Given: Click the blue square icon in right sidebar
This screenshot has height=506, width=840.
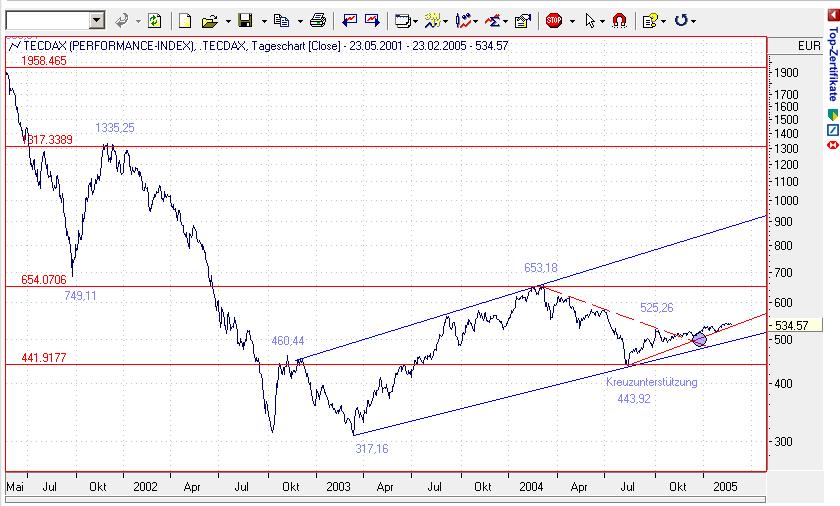Looking at the screenshot, I should click(x=832, y=130).
